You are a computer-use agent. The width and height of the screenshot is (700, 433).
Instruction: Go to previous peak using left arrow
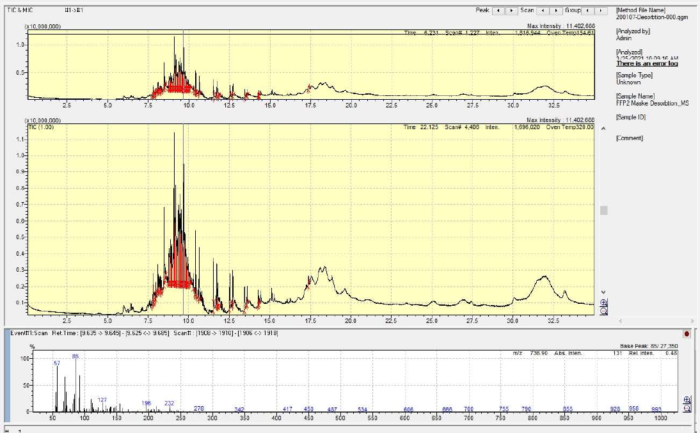(x=499, y=7)
